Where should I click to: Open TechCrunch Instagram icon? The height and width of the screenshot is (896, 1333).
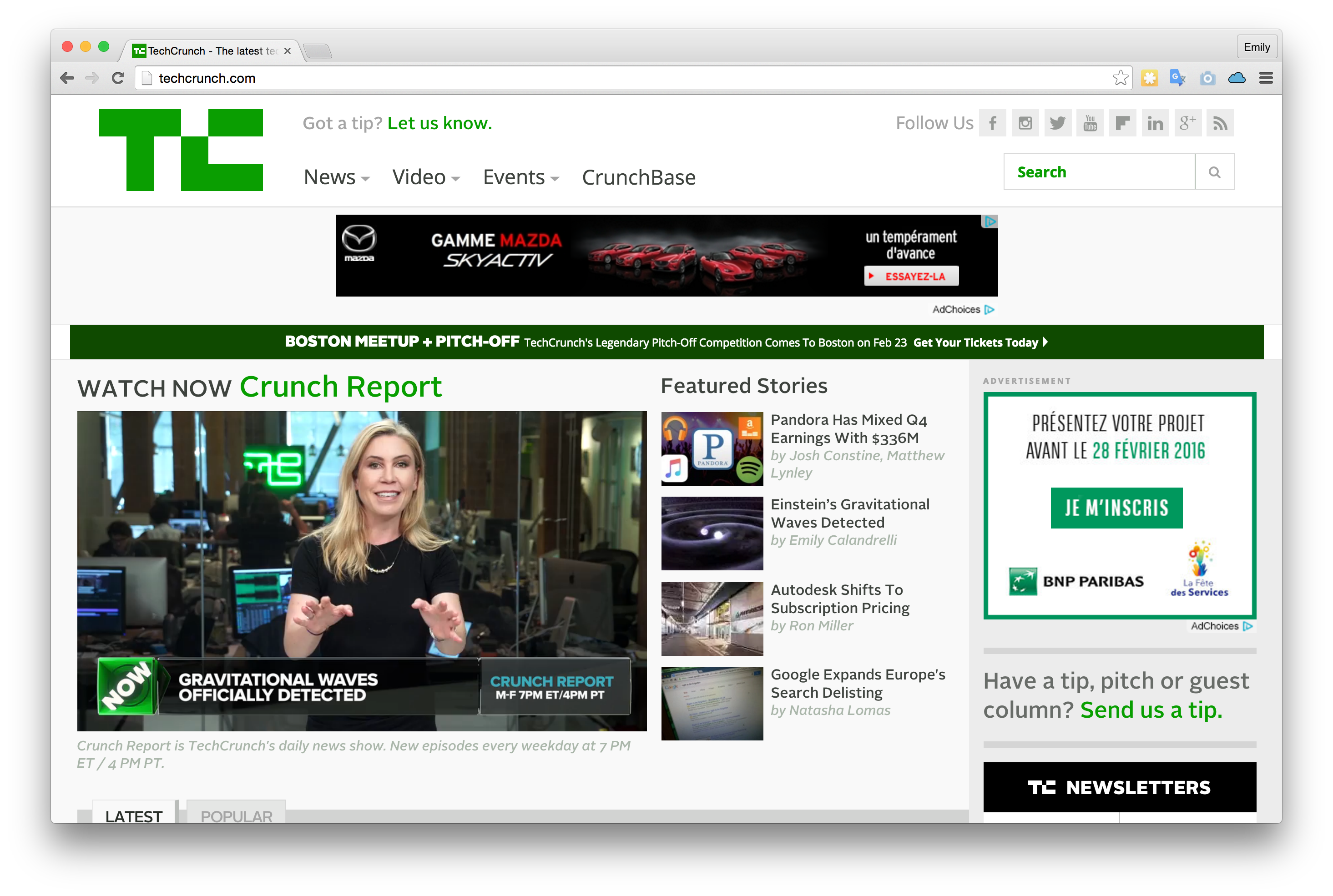(1025, 123)
